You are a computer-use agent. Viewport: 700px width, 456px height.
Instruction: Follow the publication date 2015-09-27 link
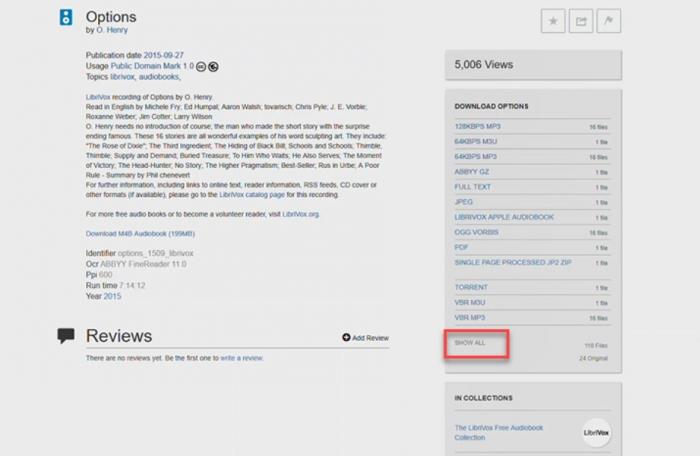point(163,55)
